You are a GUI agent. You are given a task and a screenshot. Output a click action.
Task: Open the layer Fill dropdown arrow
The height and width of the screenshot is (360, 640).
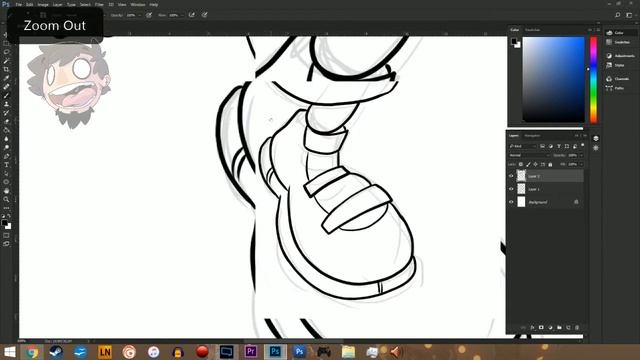click(581, 164)
